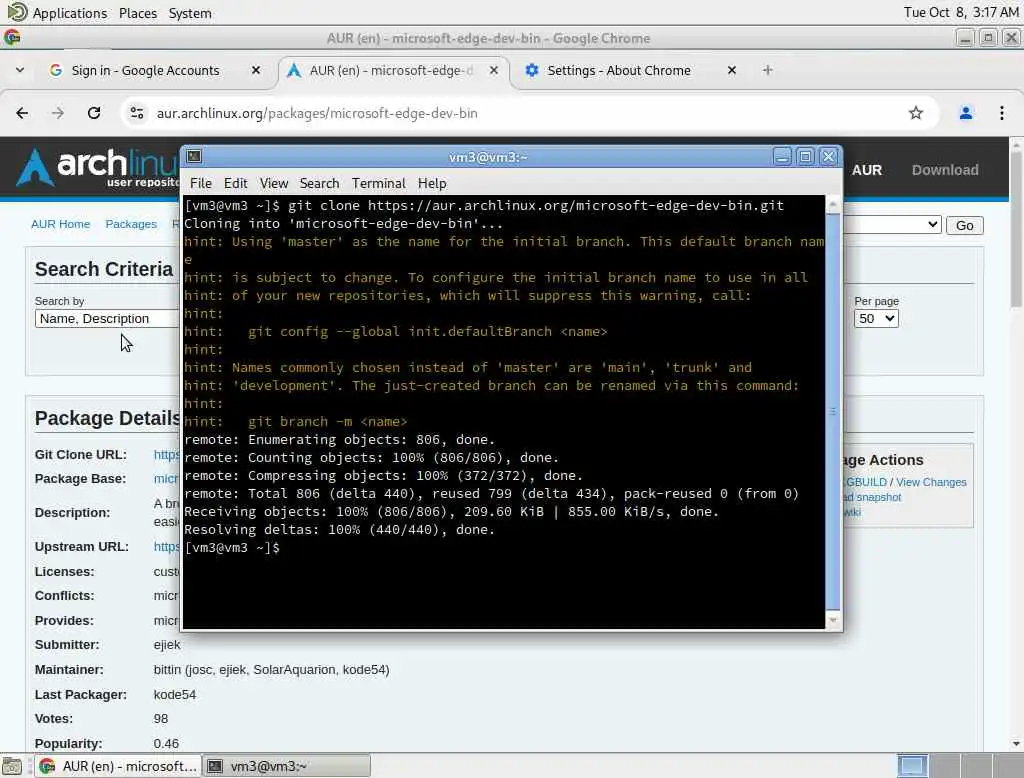Click the terminal window menu icon

(194, 156)
